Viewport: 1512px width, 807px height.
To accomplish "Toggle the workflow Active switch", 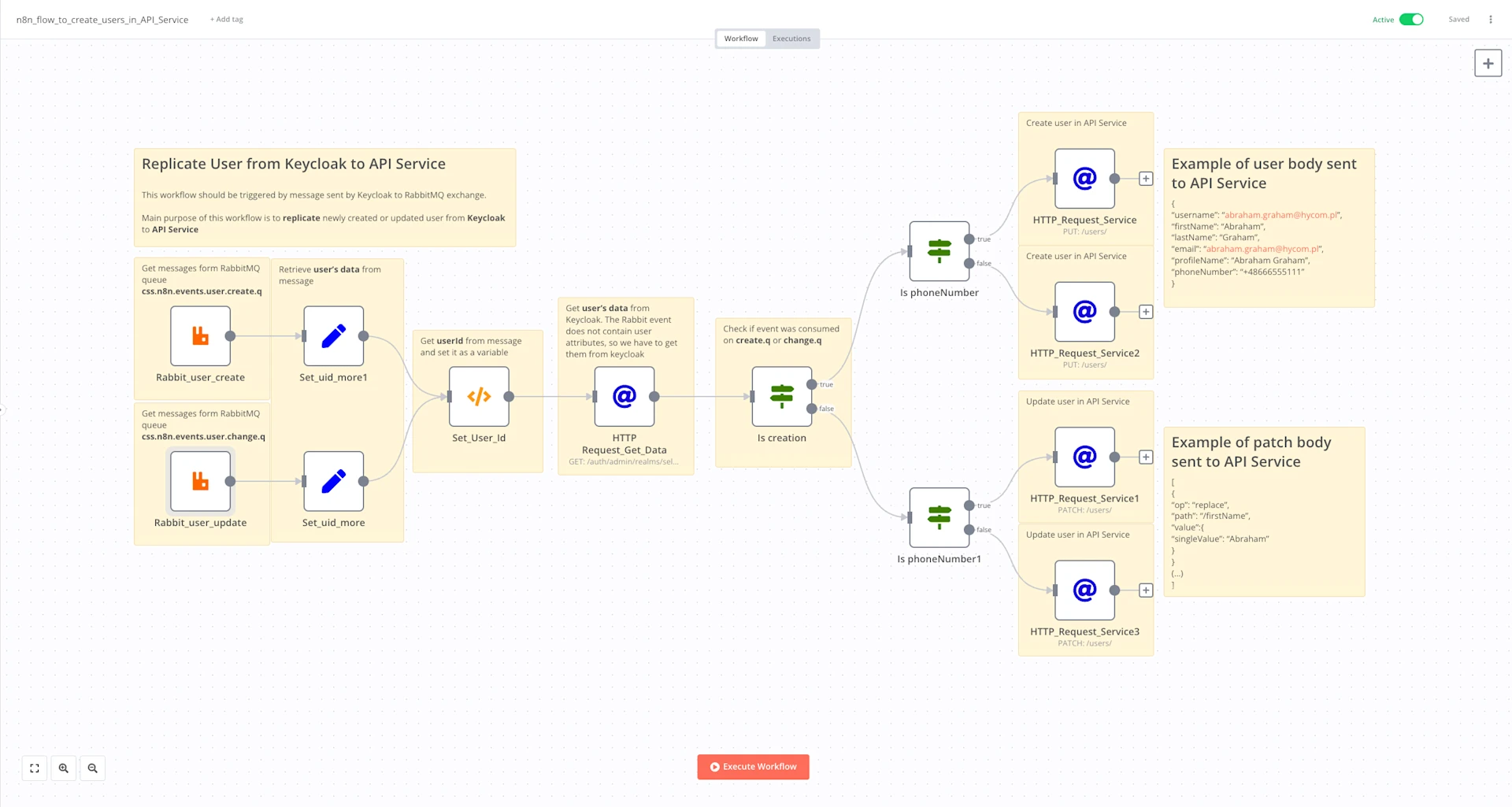I will click(x=1410, y=19).
